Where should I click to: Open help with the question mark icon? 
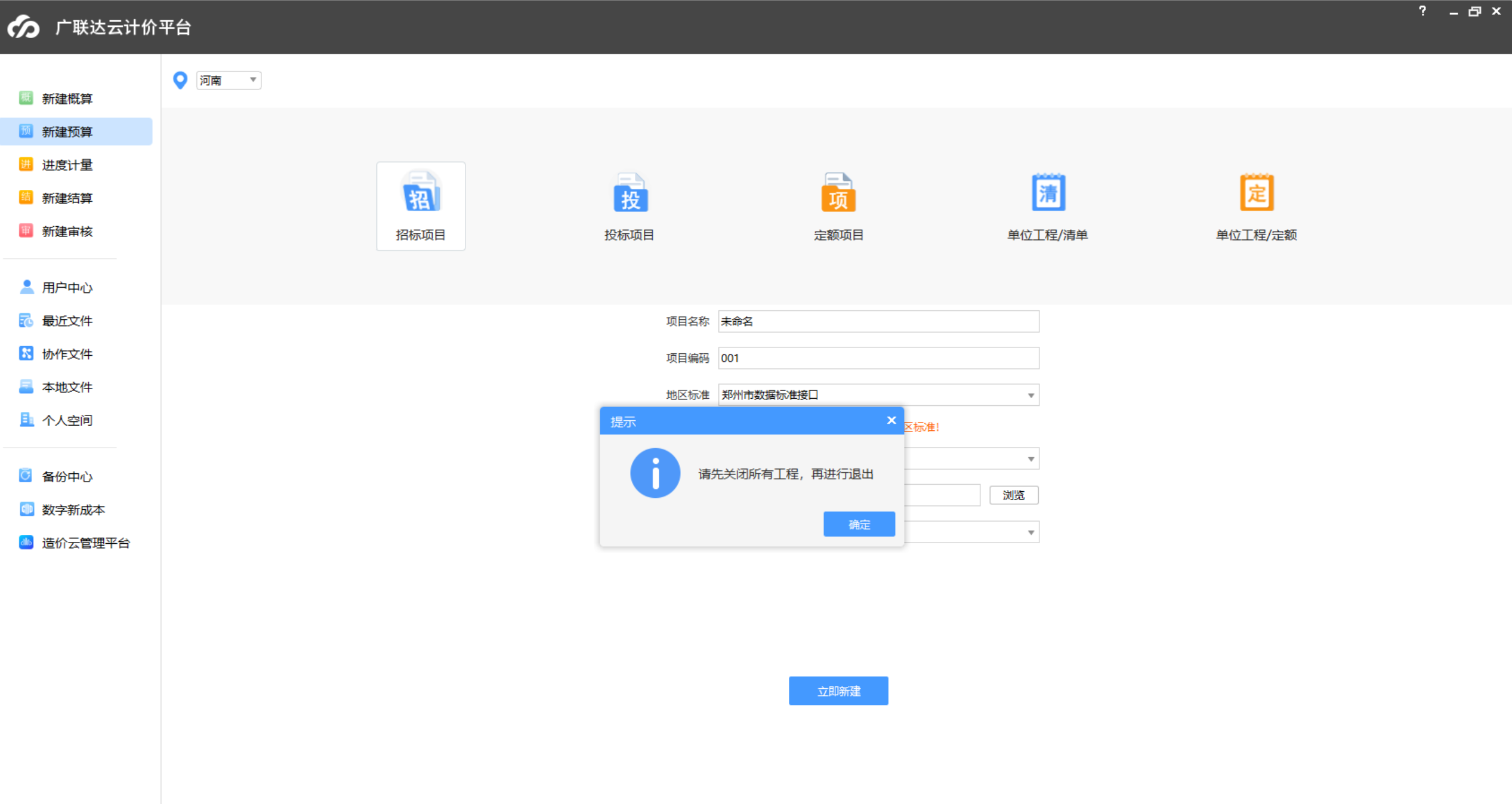[1422, 11]
